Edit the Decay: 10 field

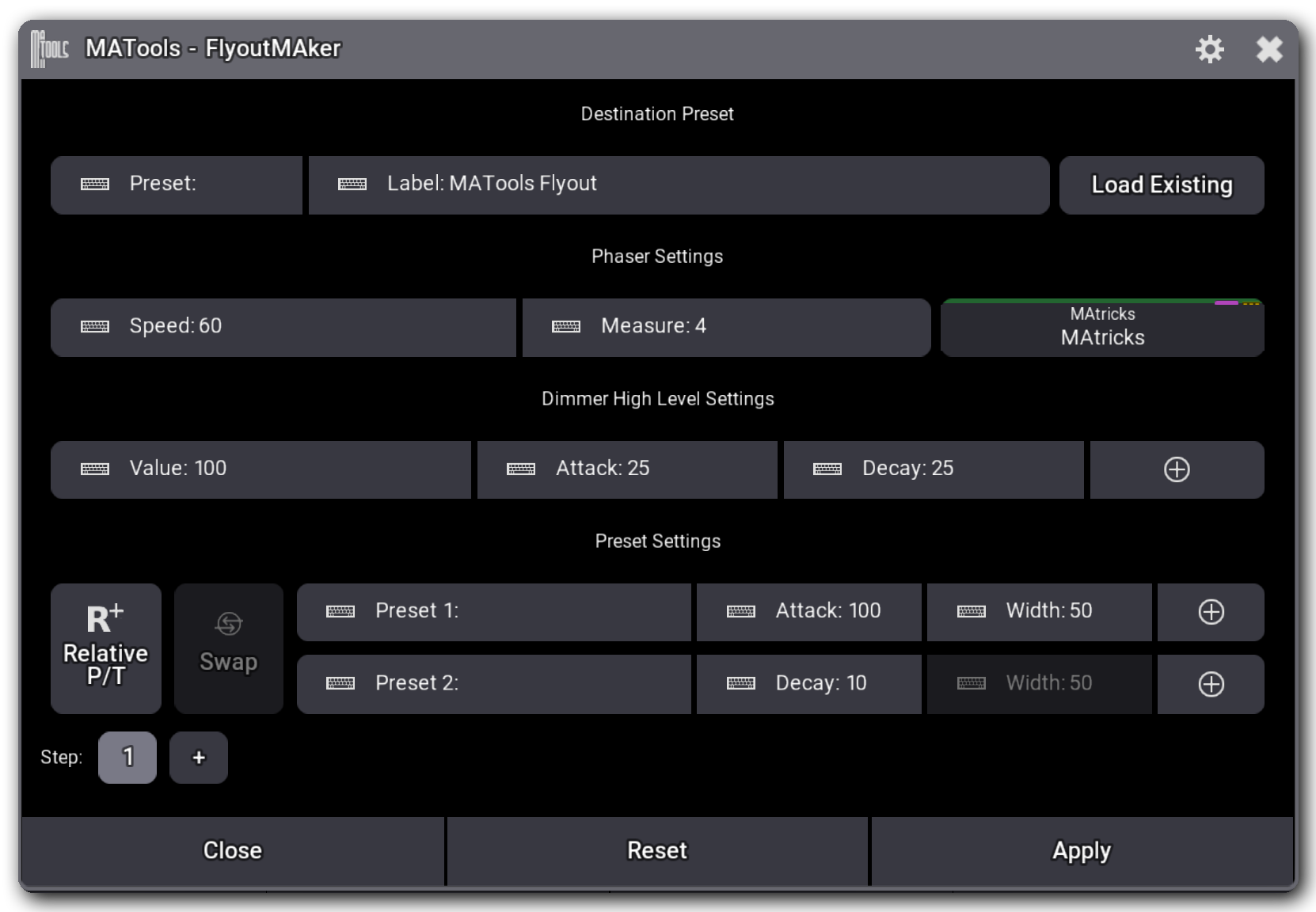808,684
